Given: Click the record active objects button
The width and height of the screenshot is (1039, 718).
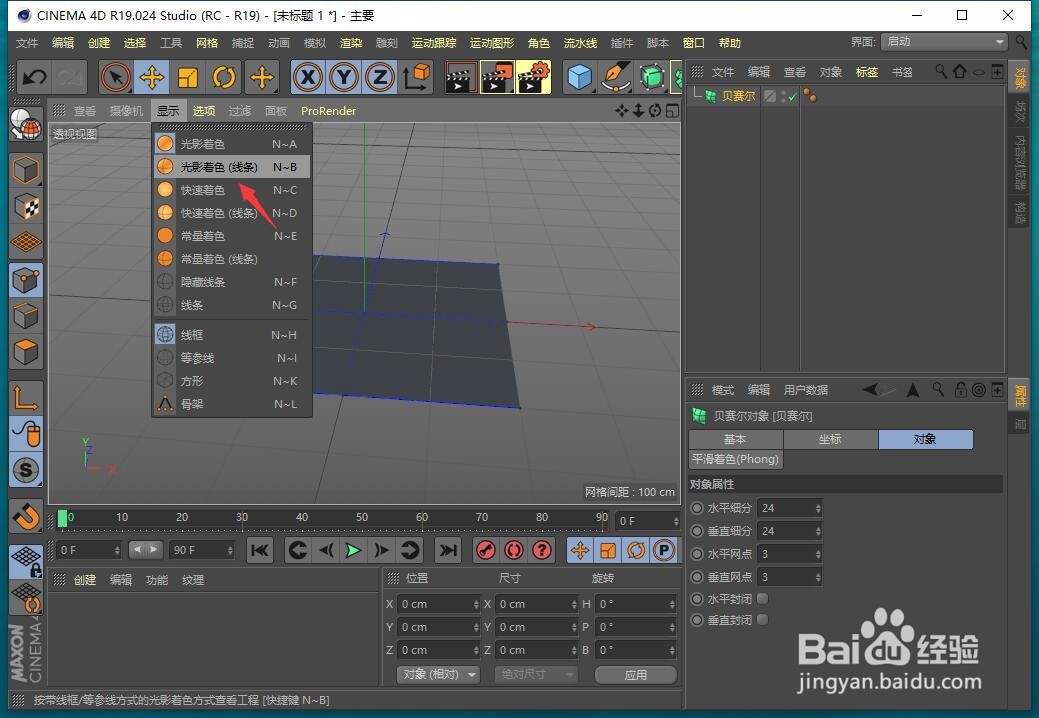Looking at the screenshot, I should tap(486, 550).
